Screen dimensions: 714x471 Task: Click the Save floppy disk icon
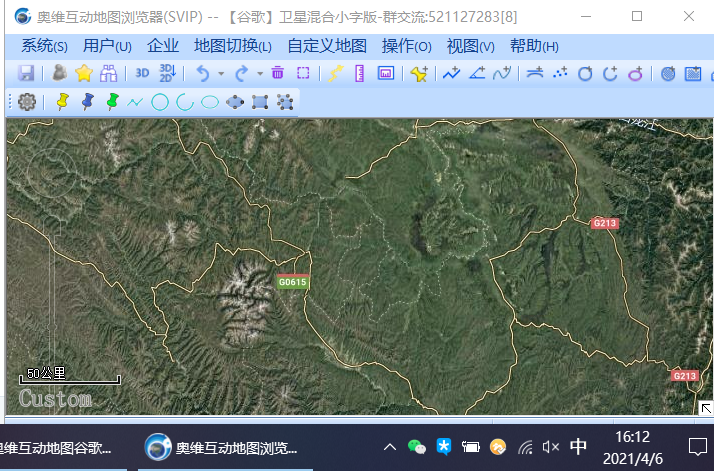26,73
